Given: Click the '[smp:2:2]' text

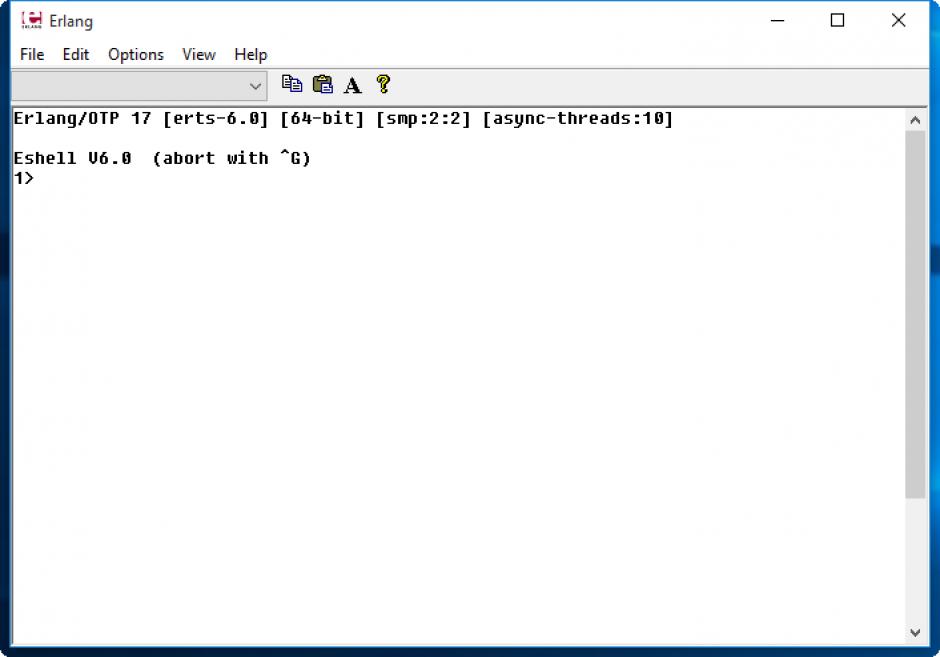Looking at the screenshot, I should (x=423, y=119).
